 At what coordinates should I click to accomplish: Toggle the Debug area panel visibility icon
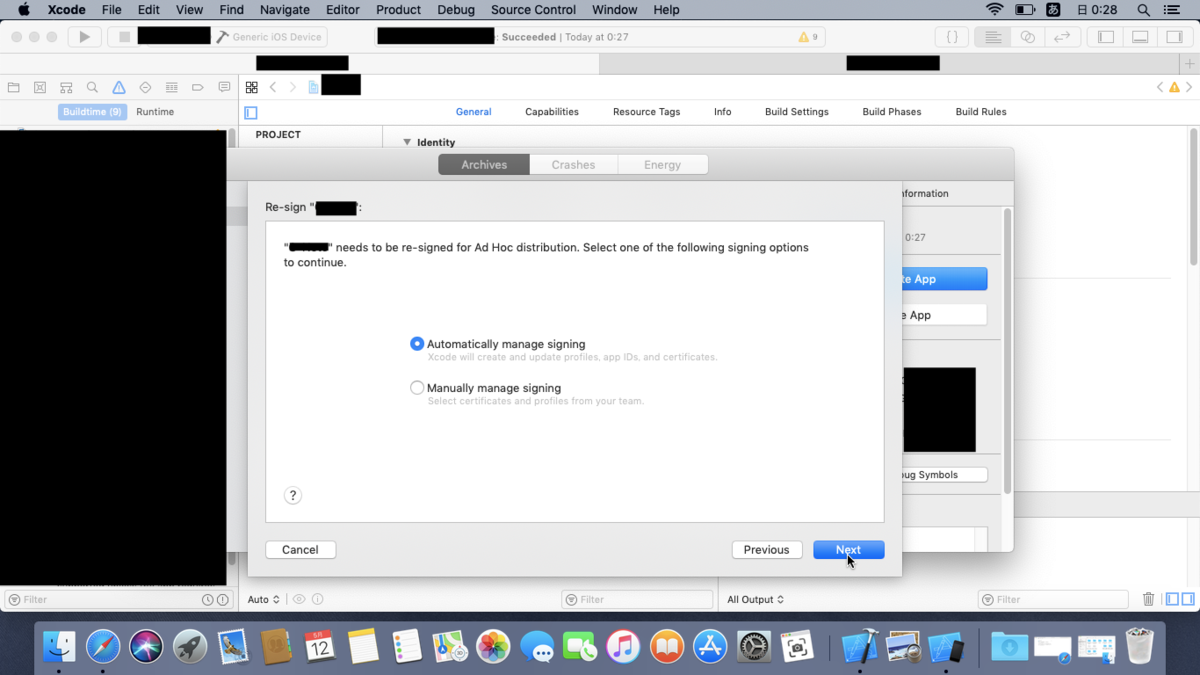coord(1140,37)
